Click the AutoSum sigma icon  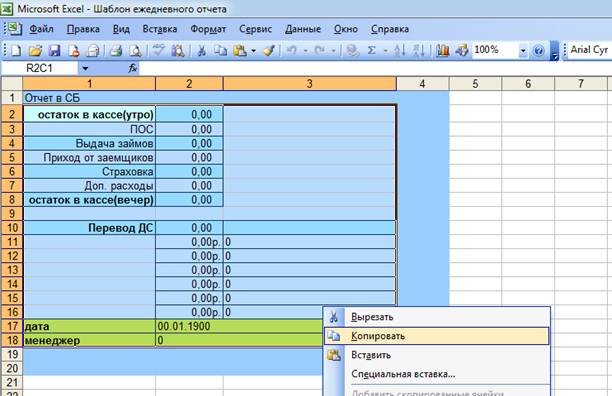point(372,51)
